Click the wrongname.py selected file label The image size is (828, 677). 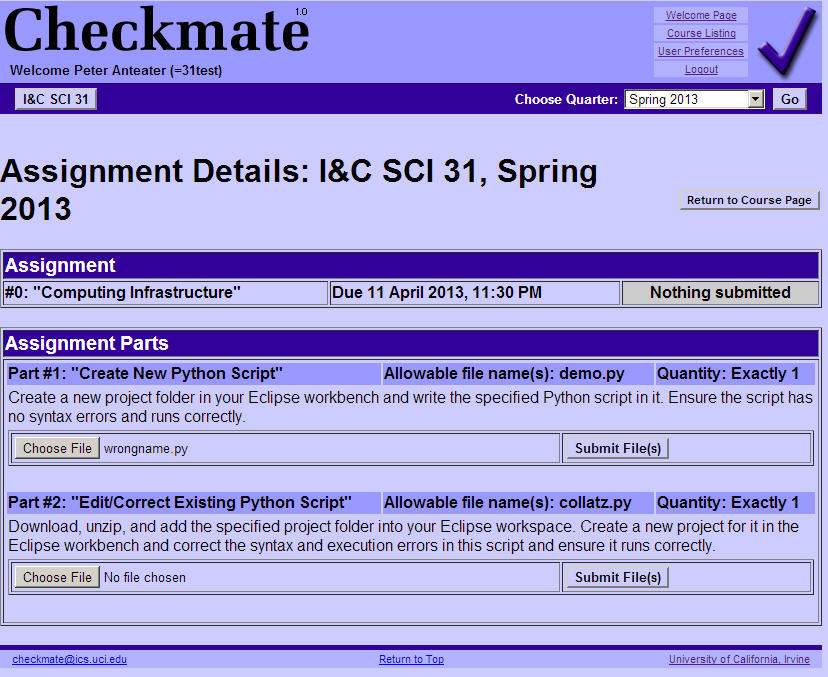pos(146,449)
